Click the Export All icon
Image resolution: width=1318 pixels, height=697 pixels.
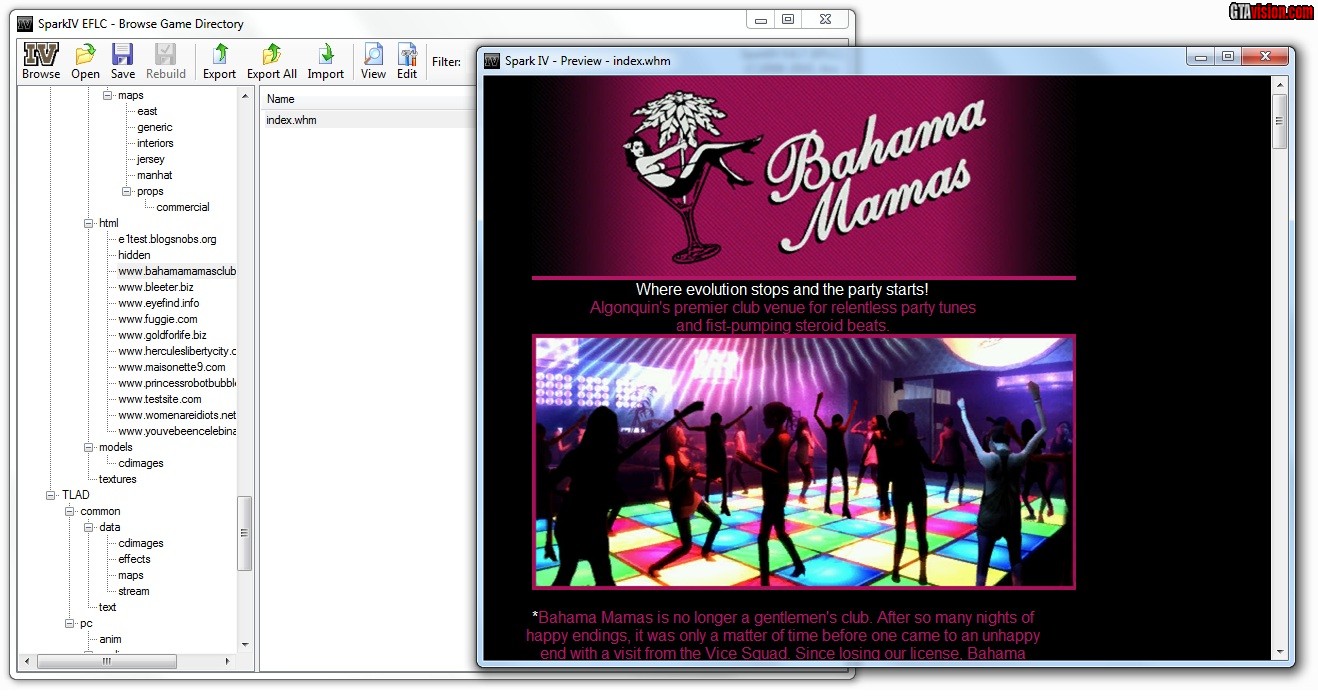click(x=272, y=61)
